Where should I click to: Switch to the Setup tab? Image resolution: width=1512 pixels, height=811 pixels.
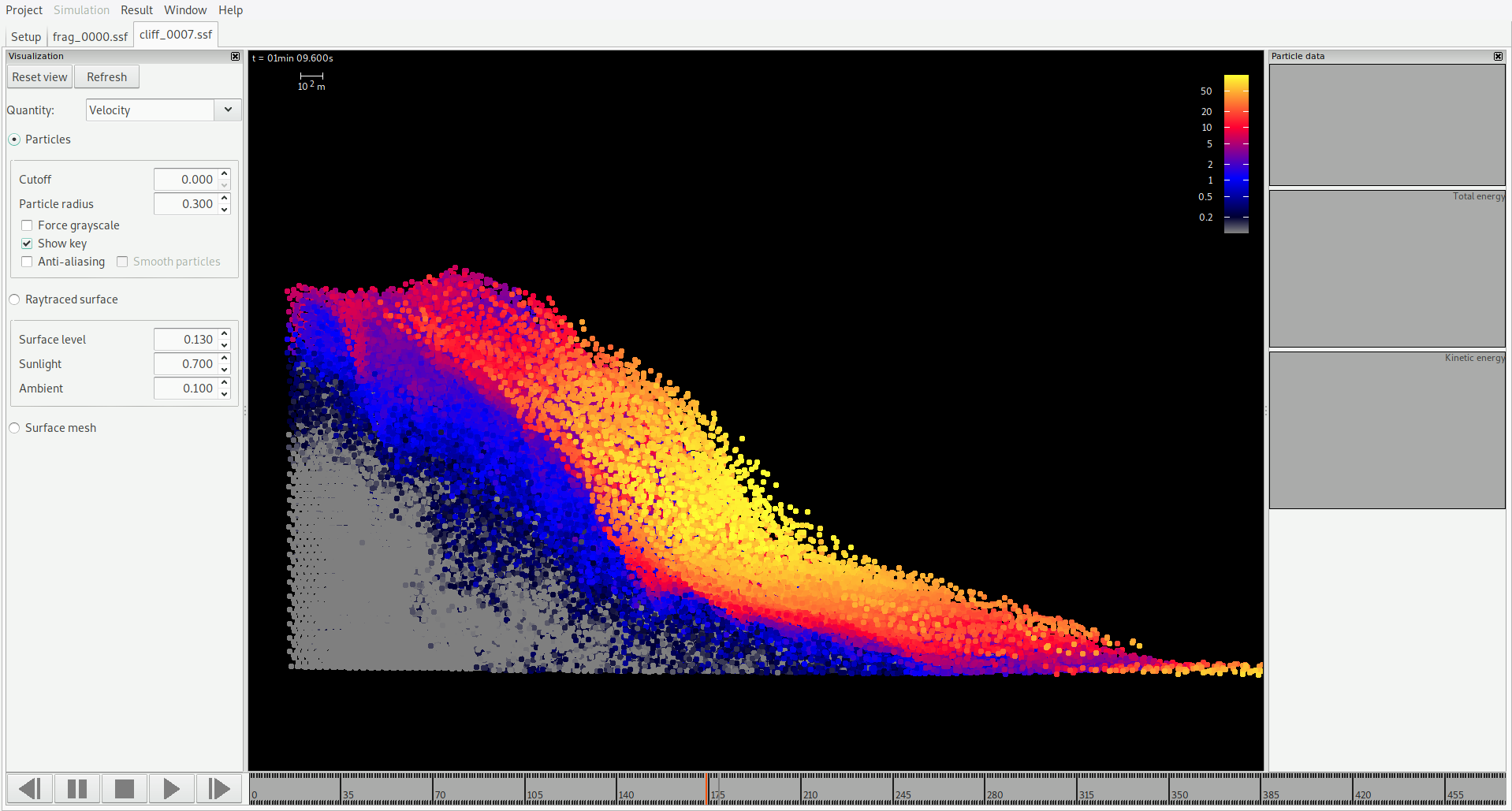(26, 37)
